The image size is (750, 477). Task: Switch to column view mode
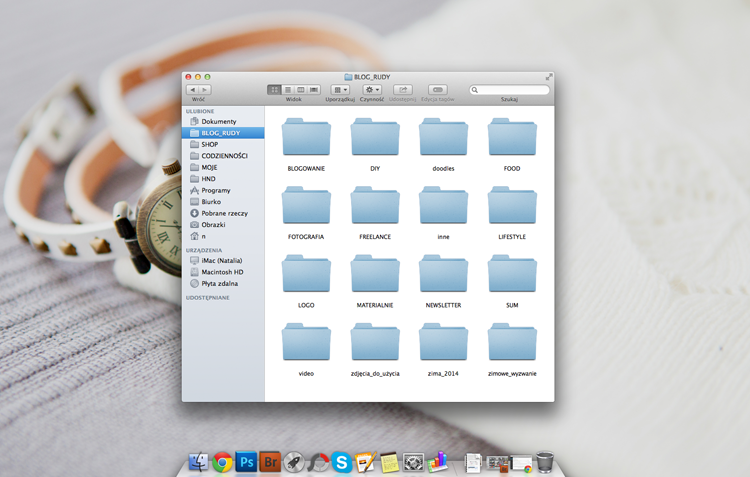(301, 89)
